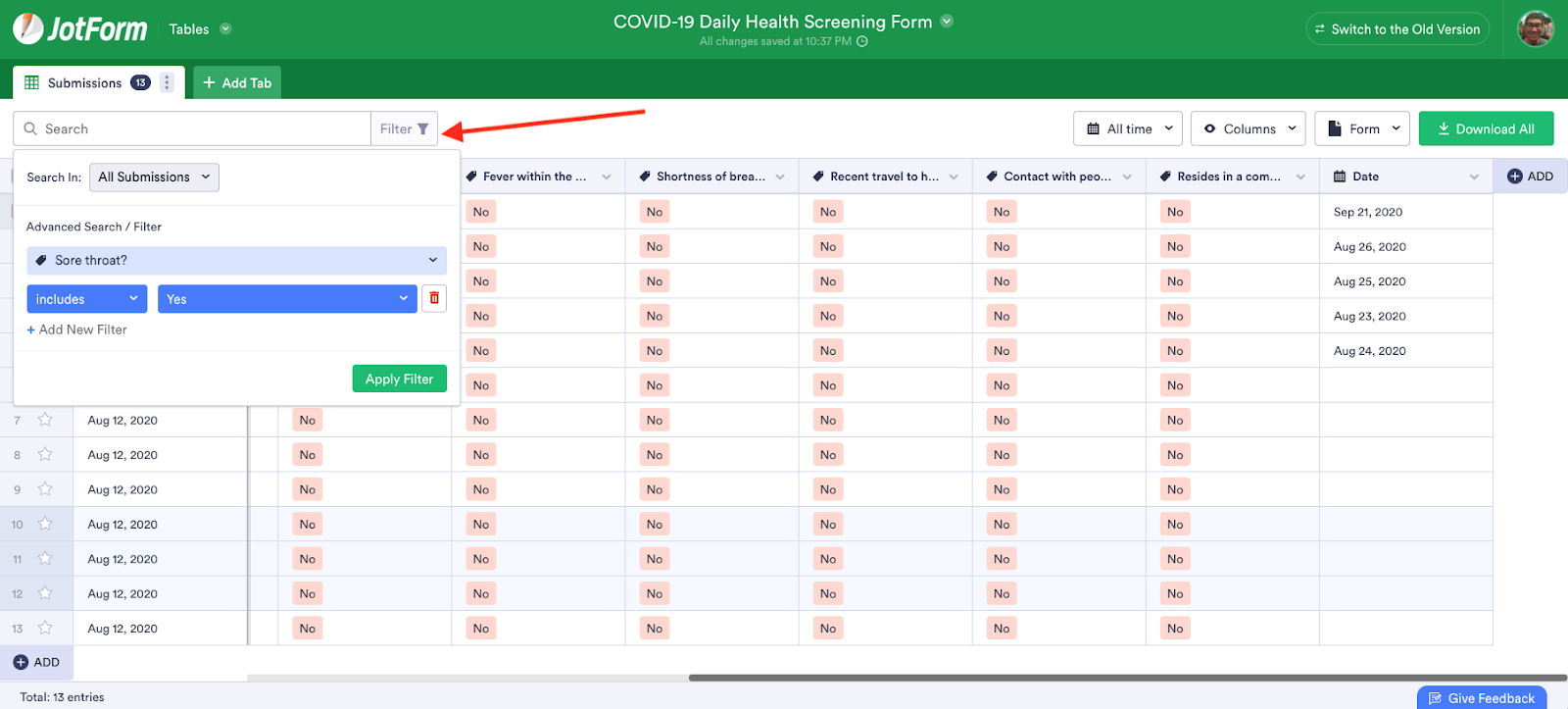
Task: Click the Apply Filter button
Action: tap(399, 380)
